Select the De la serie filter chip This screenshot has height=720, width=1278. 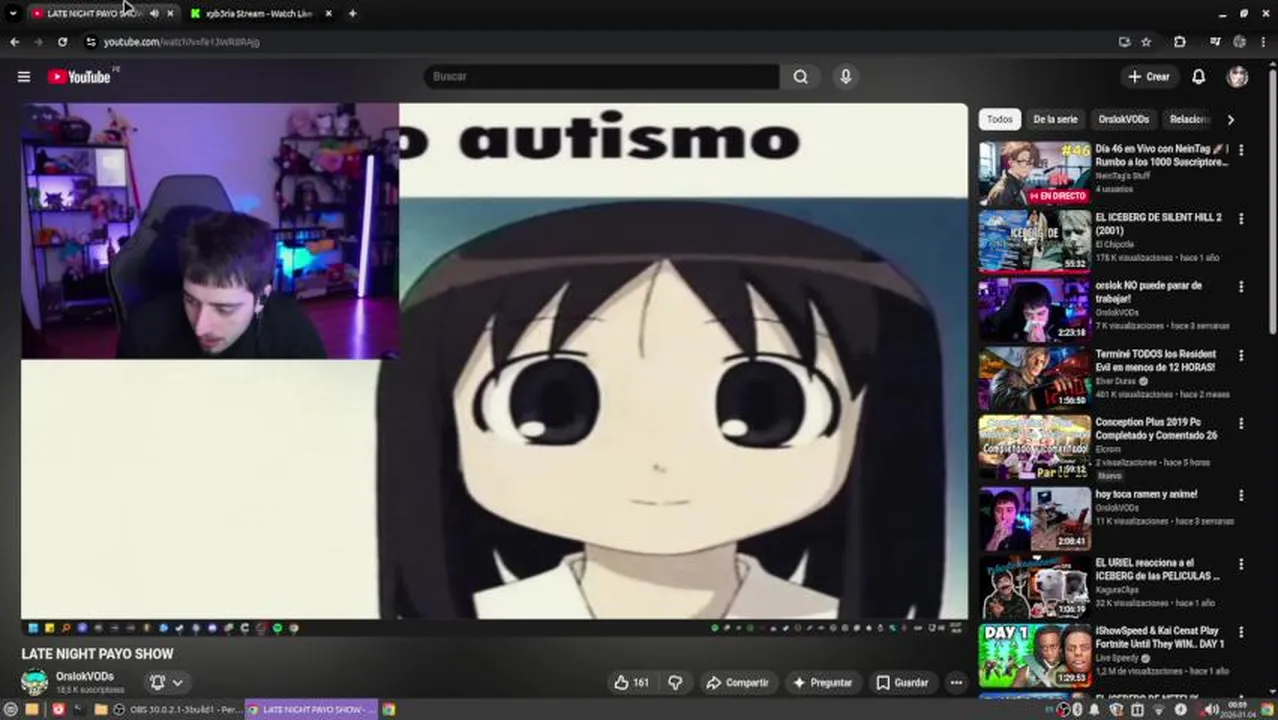click(x=1055, y=119)
